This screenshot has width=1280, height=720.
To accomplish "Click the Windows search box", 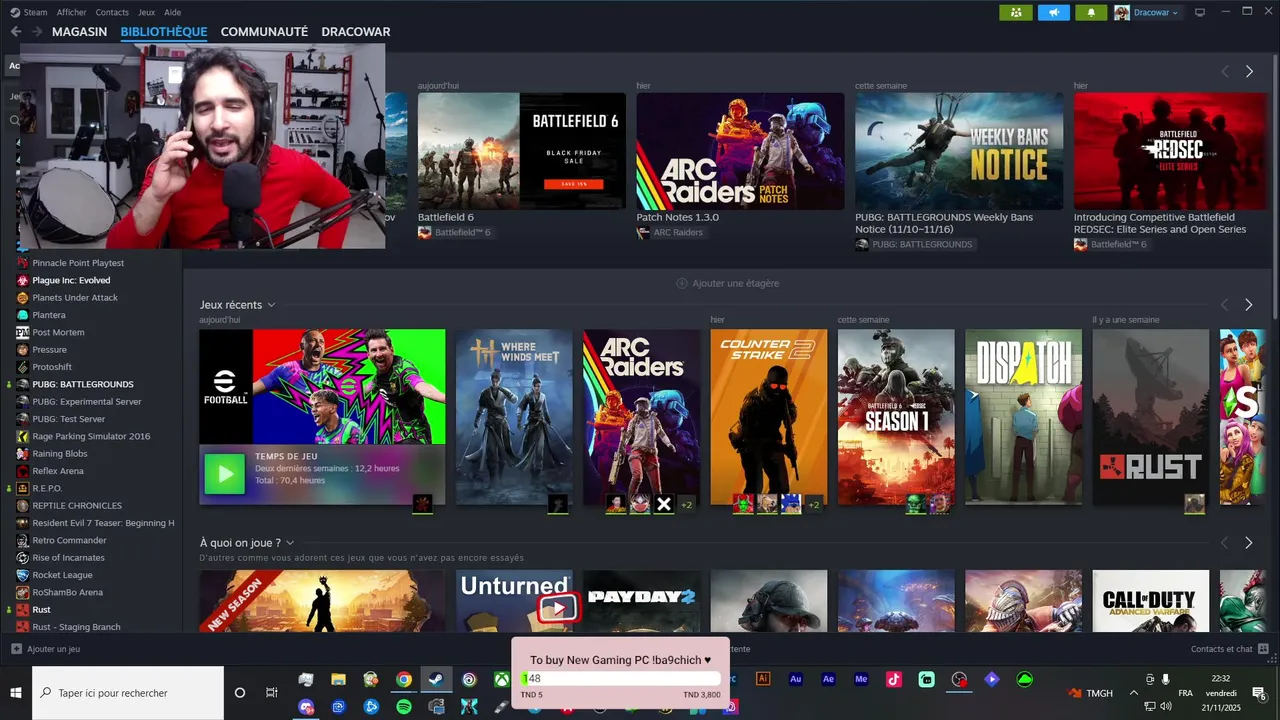I will (128, 693).
